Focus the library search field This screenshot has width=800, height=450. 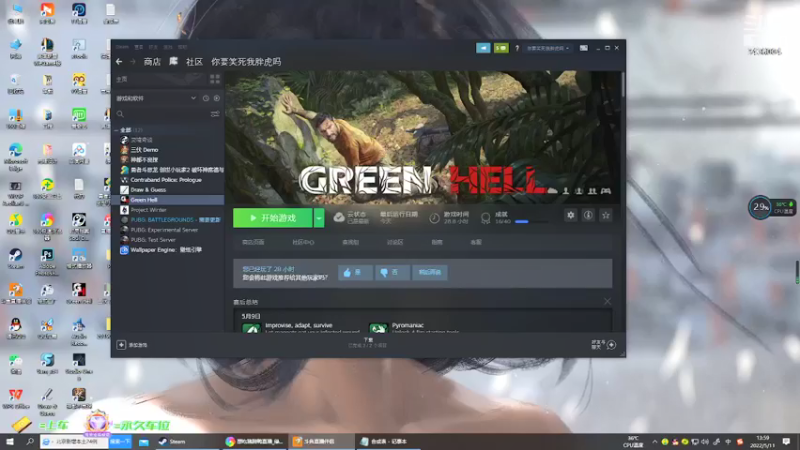(162, 114)
